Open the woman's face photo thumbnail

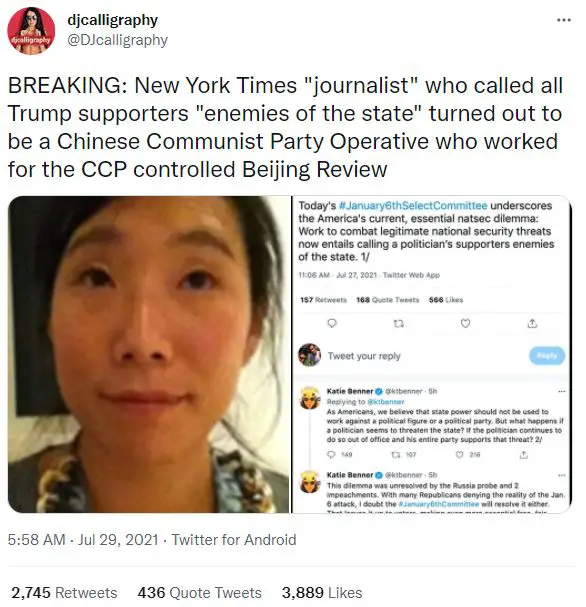[x=148, y=354]
